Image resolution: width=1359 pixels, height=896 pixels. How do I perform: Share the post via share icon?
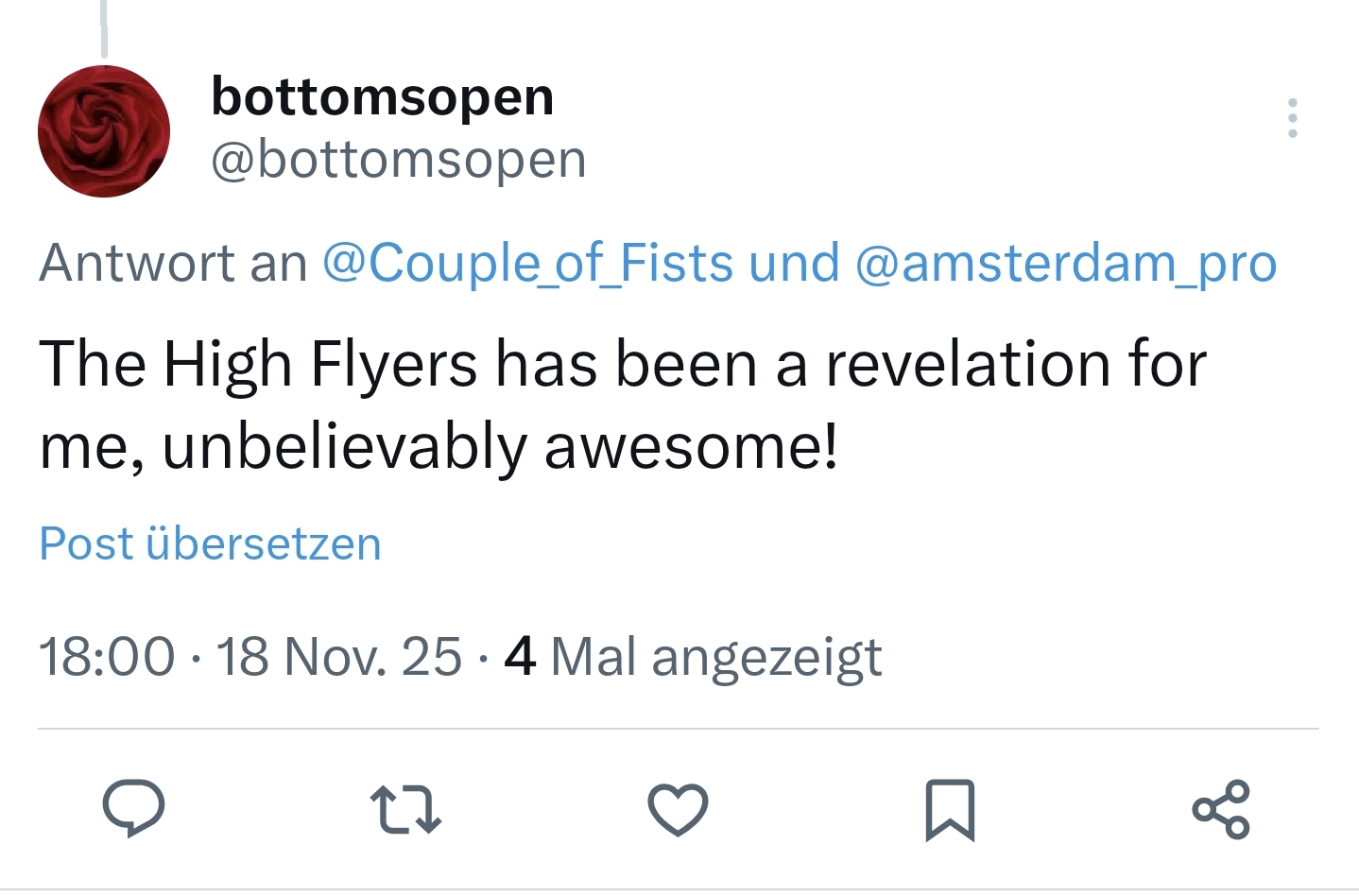1221,810
